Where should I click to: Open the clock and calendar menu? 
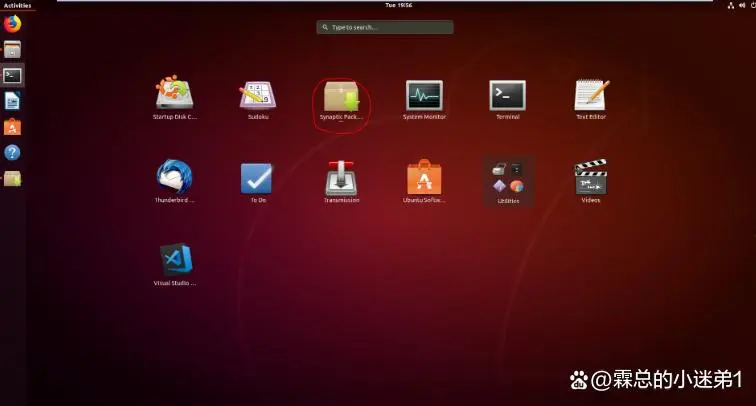pyautogui.click(x=398, y=5)
